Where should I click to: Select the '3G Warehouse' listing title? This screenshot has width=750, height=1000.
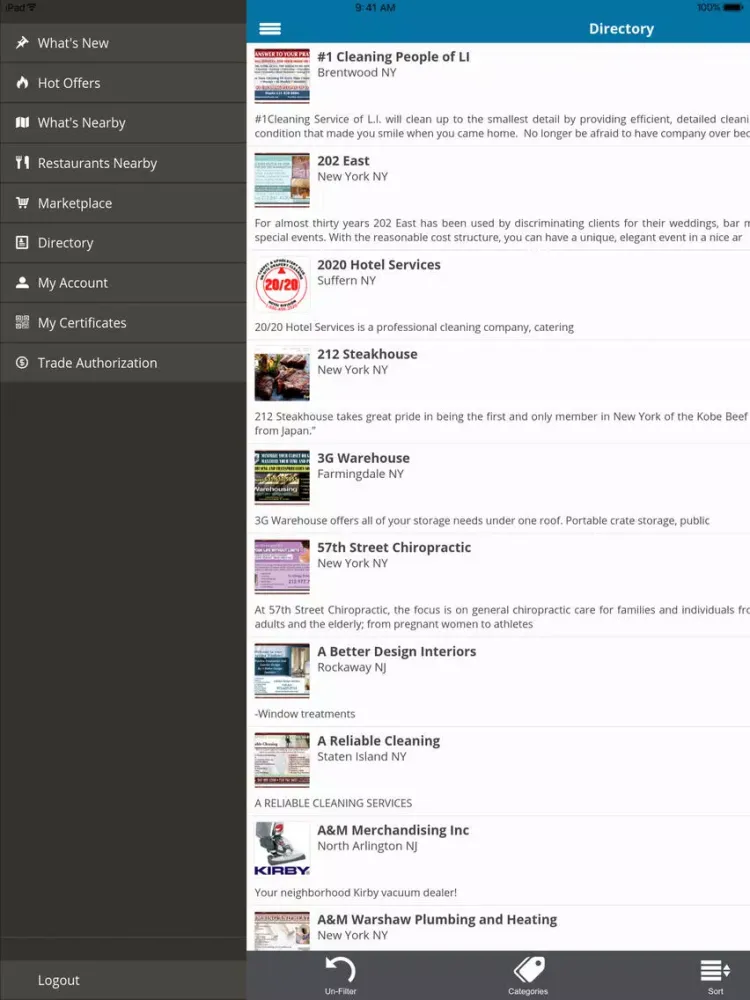pos(364,458)
